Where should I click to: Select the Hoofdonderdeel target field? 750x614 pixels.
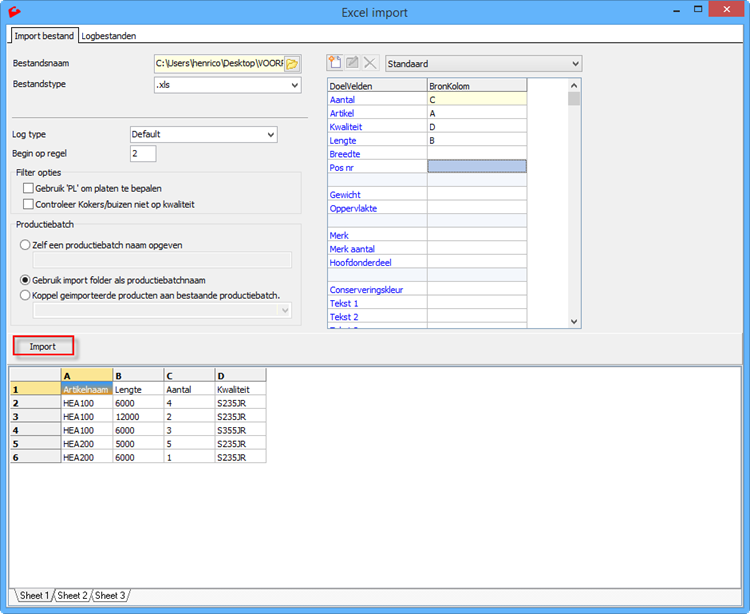click(x=377, y=262)
